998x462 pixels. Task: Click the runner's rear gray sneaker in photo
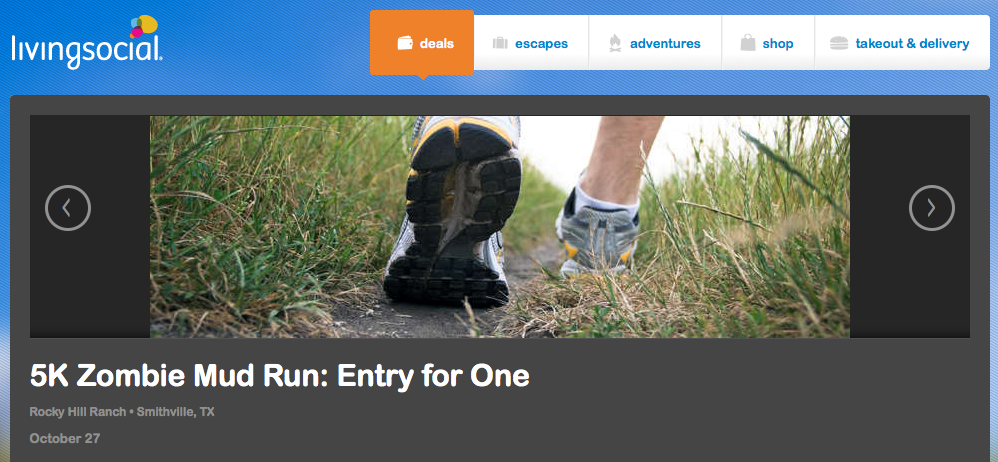tap(597, 234)
